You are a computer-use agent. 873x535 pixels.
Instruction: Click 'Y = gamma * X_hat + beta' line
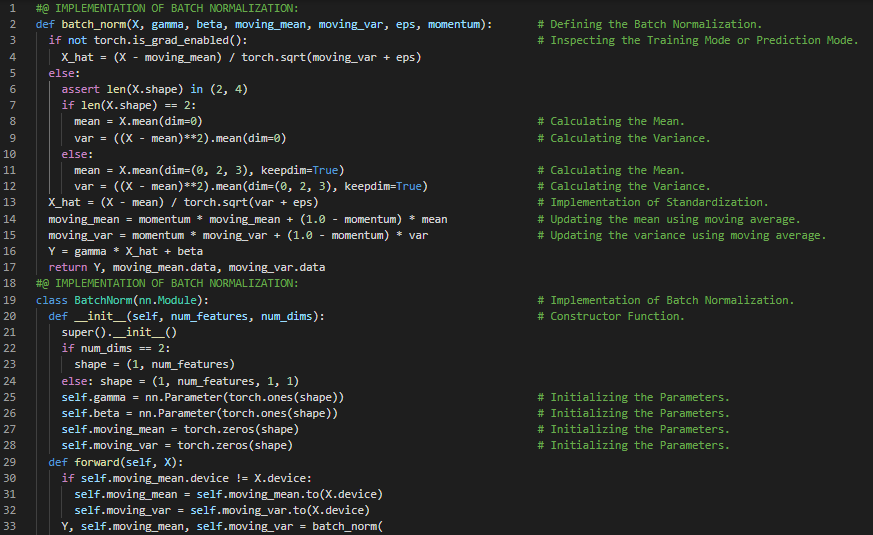125,251
